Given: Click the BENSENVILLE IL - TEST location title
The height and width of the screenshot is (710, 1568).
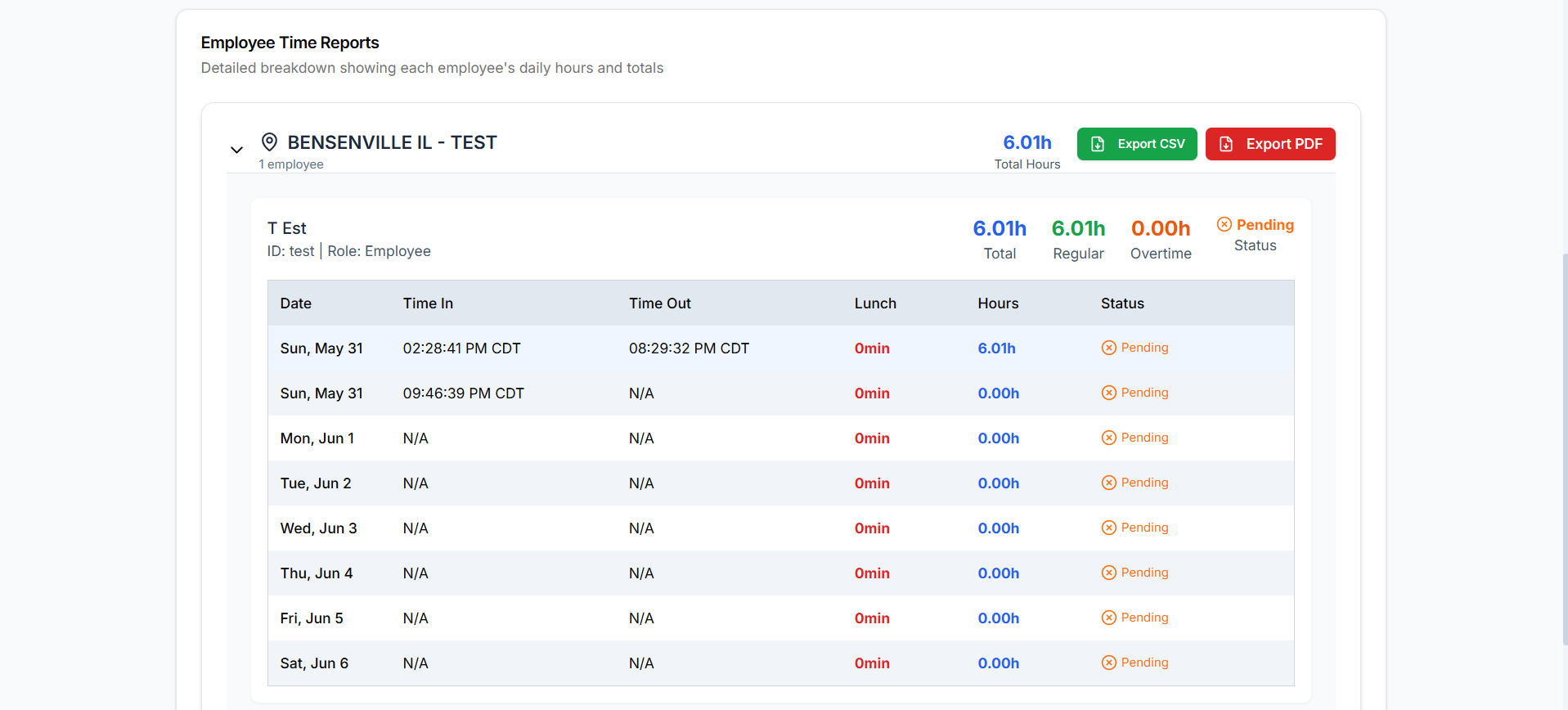Looking at the screenshot, I should click(392, 142).
